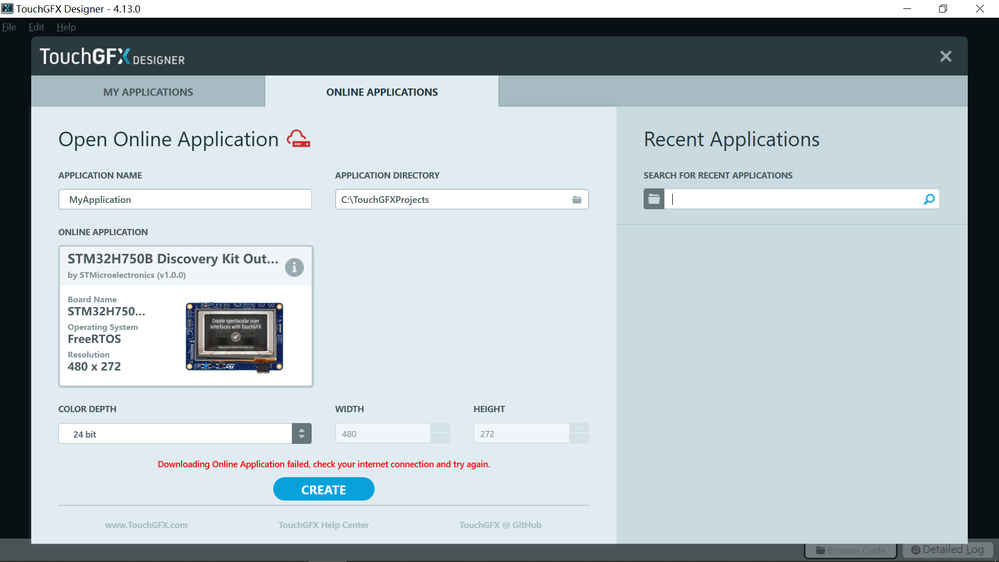999x562 pixels.
Task: Click the 480 x 272 resolution text
Action: pyautogui.click(x=94, y=366)
